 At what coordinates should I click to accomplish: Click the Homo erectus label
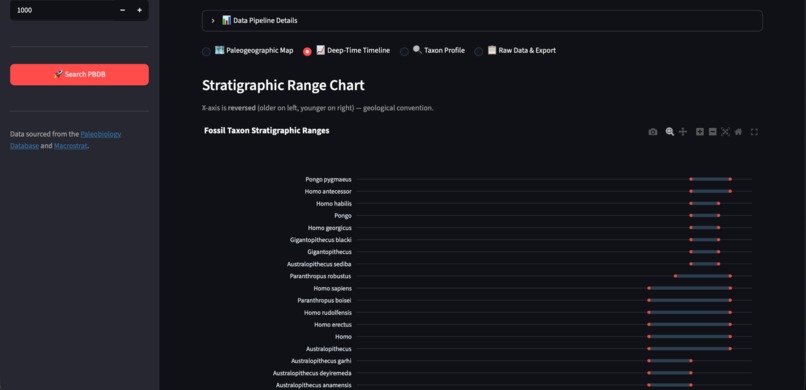pos(333,325)
